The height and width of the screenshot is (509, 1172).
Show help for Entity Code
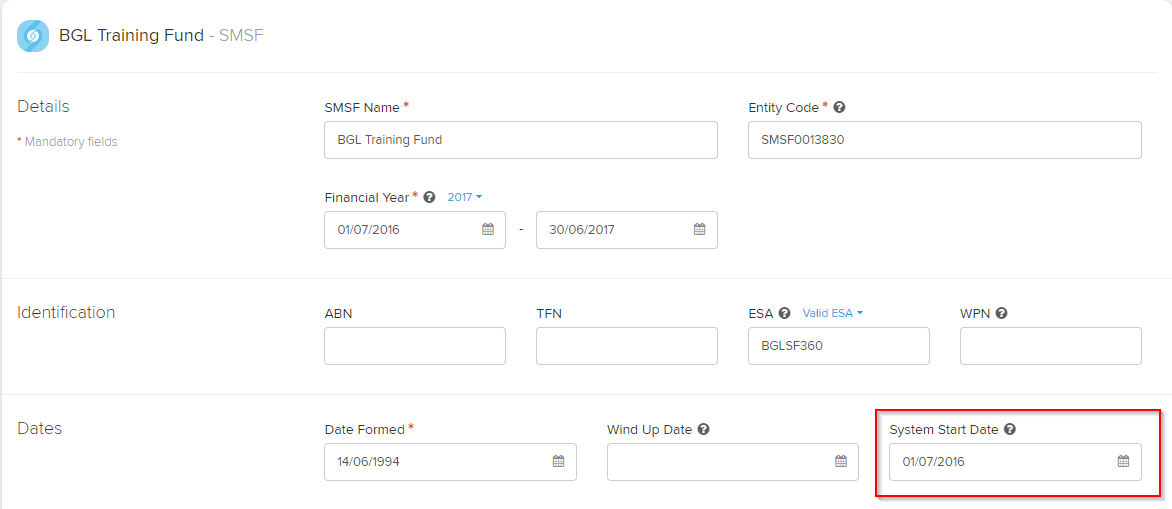[x=839, y=108]
